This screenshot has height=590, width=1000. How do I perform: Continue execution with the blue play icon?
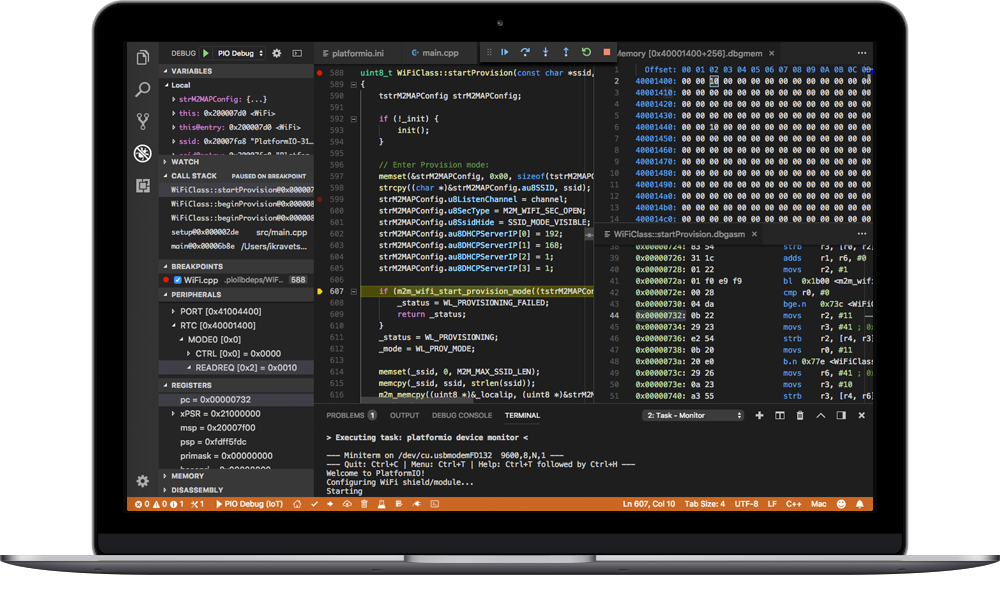coord(506,52)
